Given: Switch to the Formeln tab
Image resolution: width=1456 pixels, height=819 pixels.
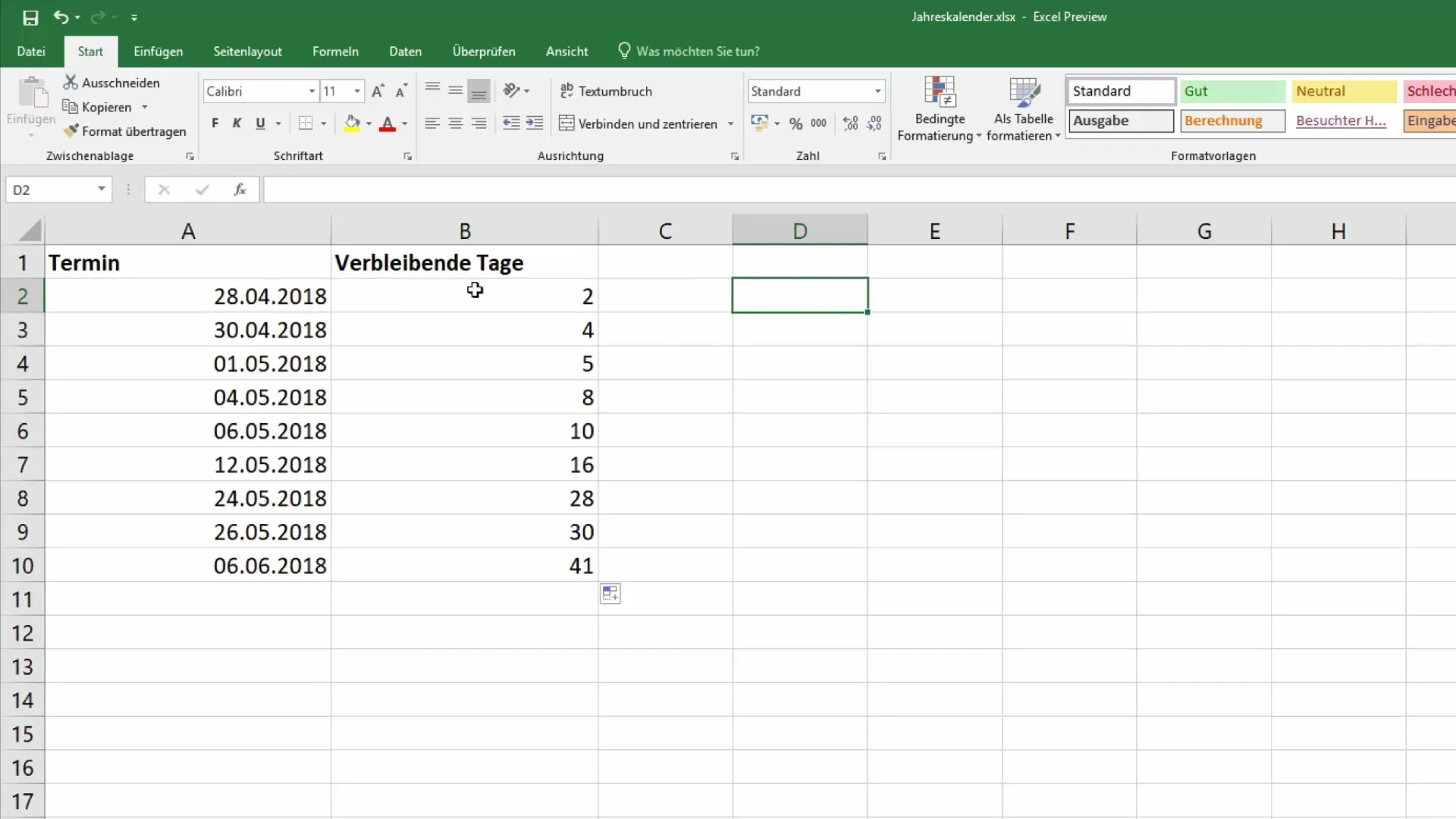Looking at the screenshot, I should coord(335,52).
